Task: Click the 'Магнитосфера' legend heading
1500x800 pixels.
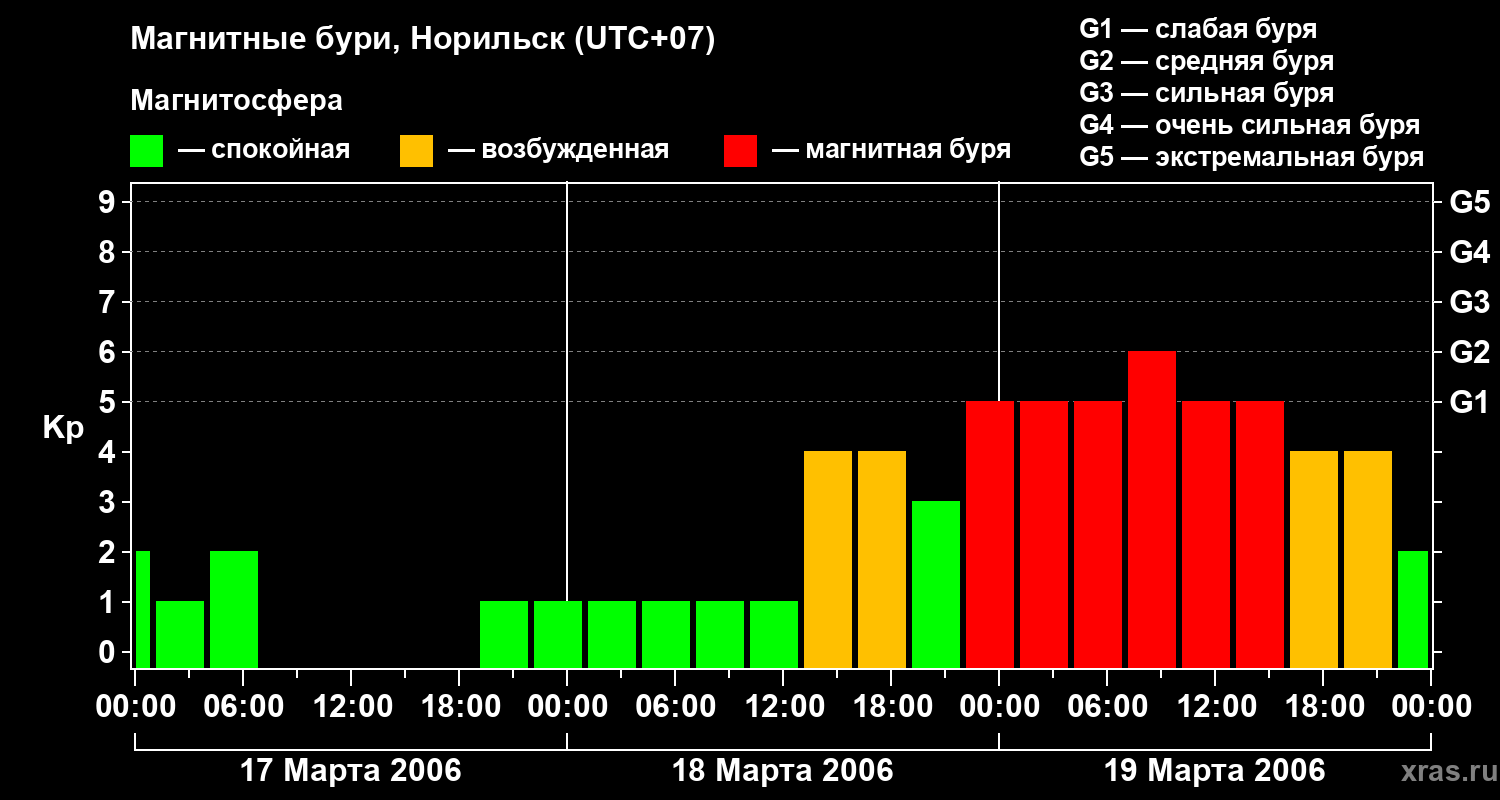Action: point(236,101)
